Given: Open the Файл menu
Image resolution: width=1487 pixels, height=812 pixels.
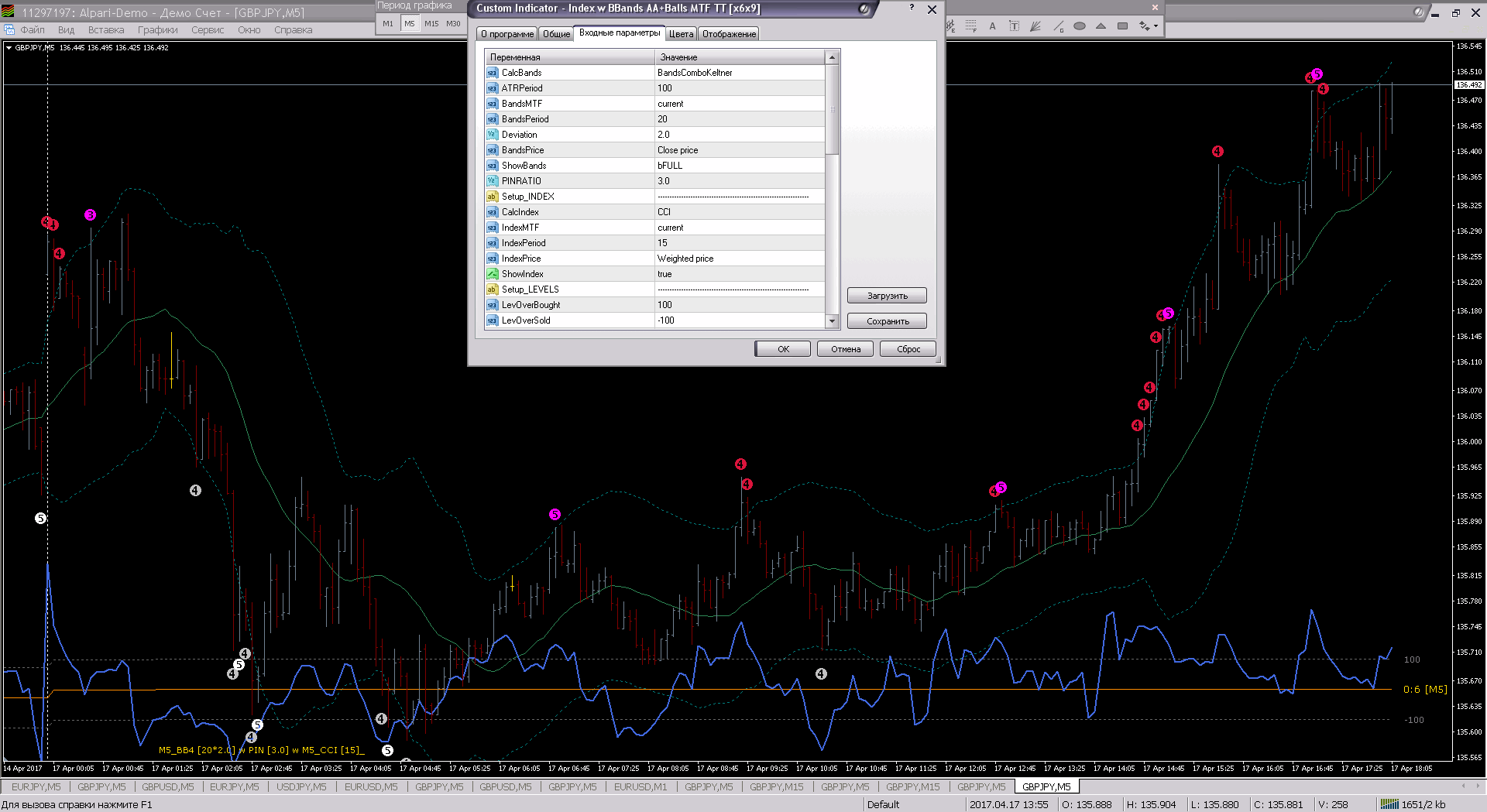Looking at the screenshot, I should point(33,30).
